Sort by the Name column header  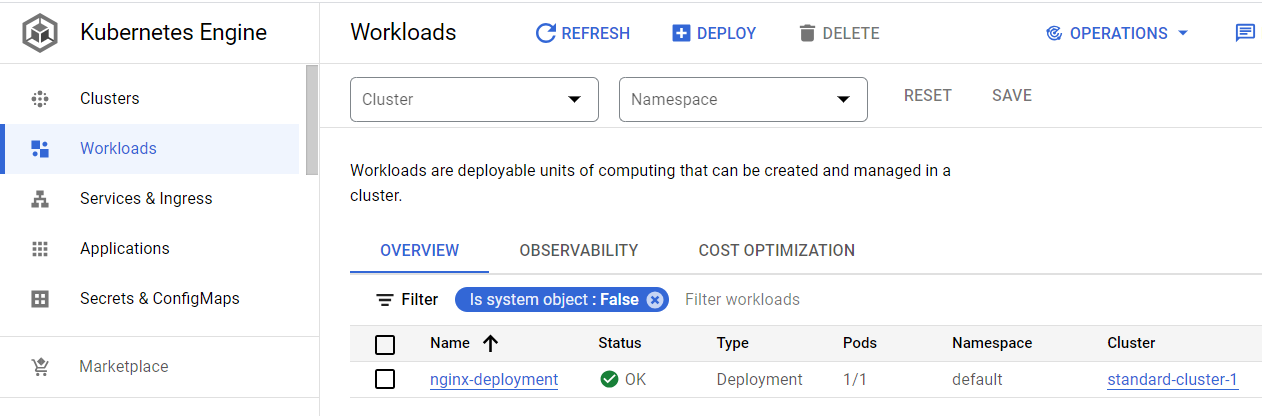click(x=450, y=343)
